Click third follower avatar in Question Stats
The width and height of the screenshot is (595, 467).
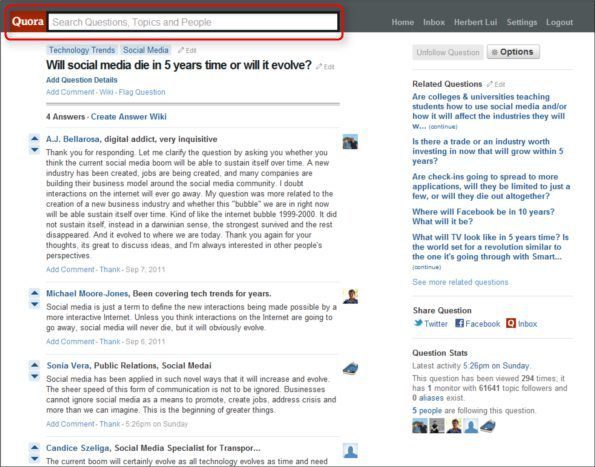(x=454, y=426)
